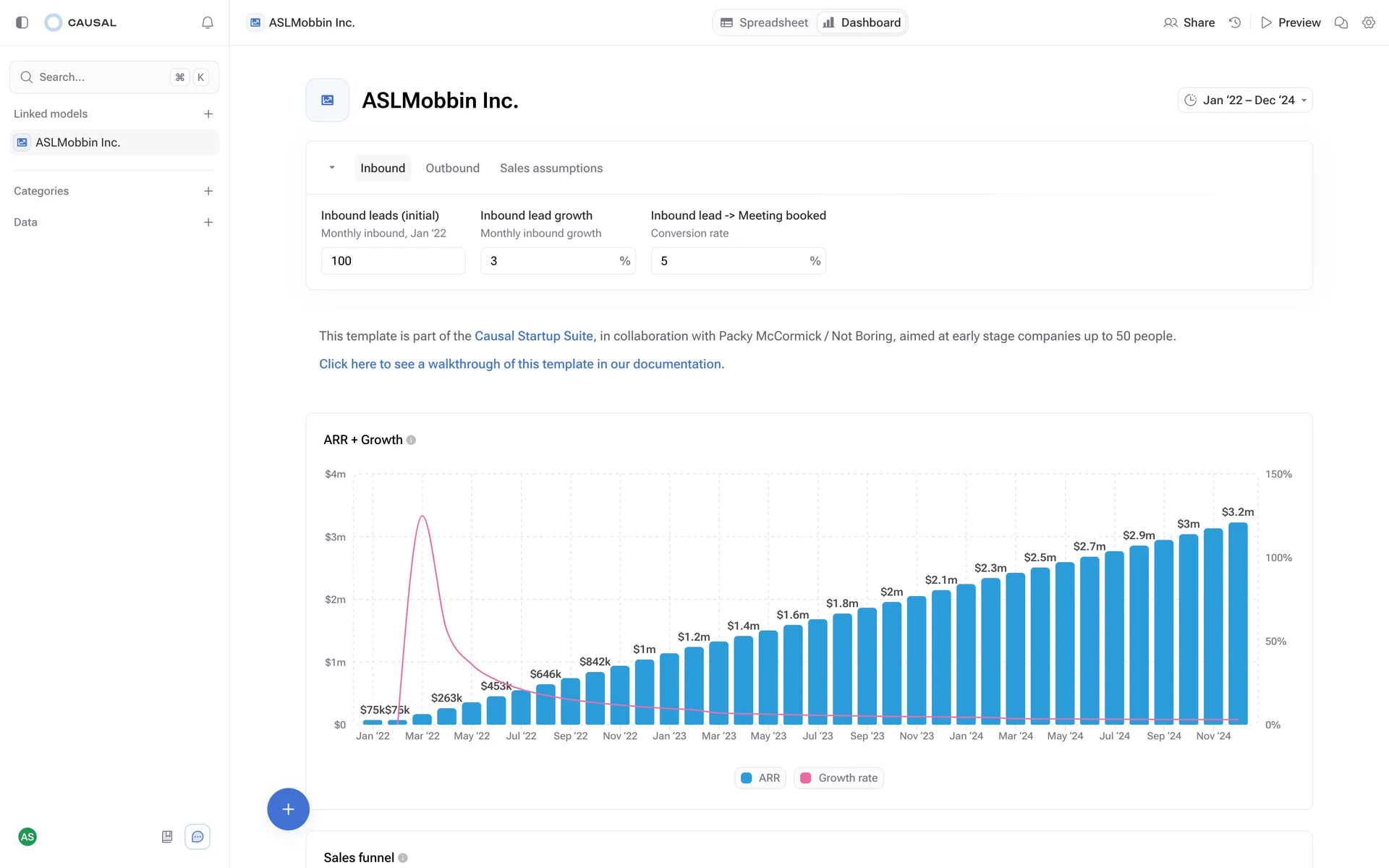Viewport: 1389px width, 868px height.
Task: Open the Sales assumptions tab
Action: [x=551, y=168]
